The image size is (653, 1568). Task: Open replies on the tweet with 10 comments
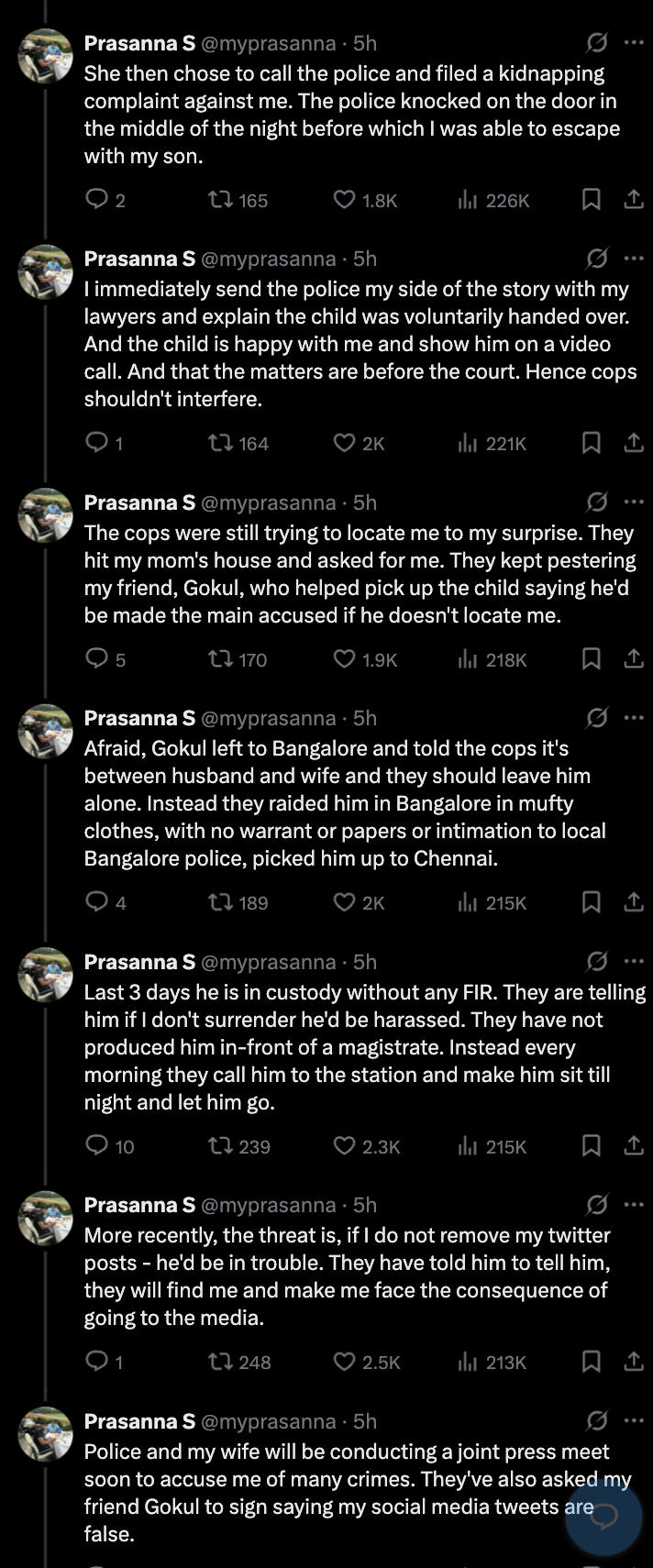point(96,1146)
